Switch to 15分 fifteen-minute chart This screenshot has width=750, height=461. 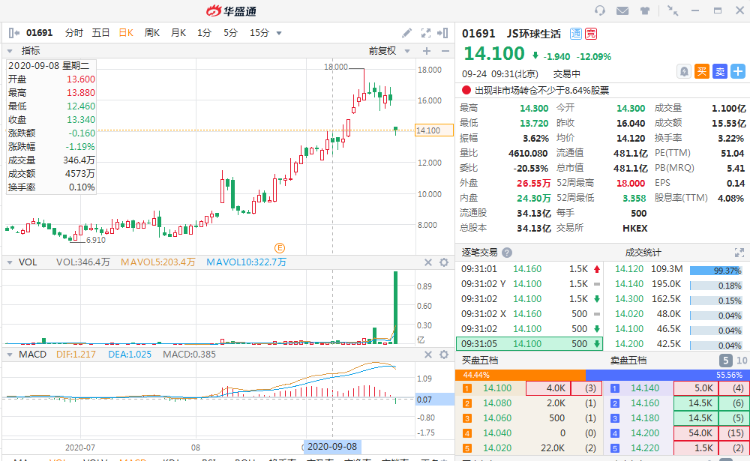click(259, 33)
